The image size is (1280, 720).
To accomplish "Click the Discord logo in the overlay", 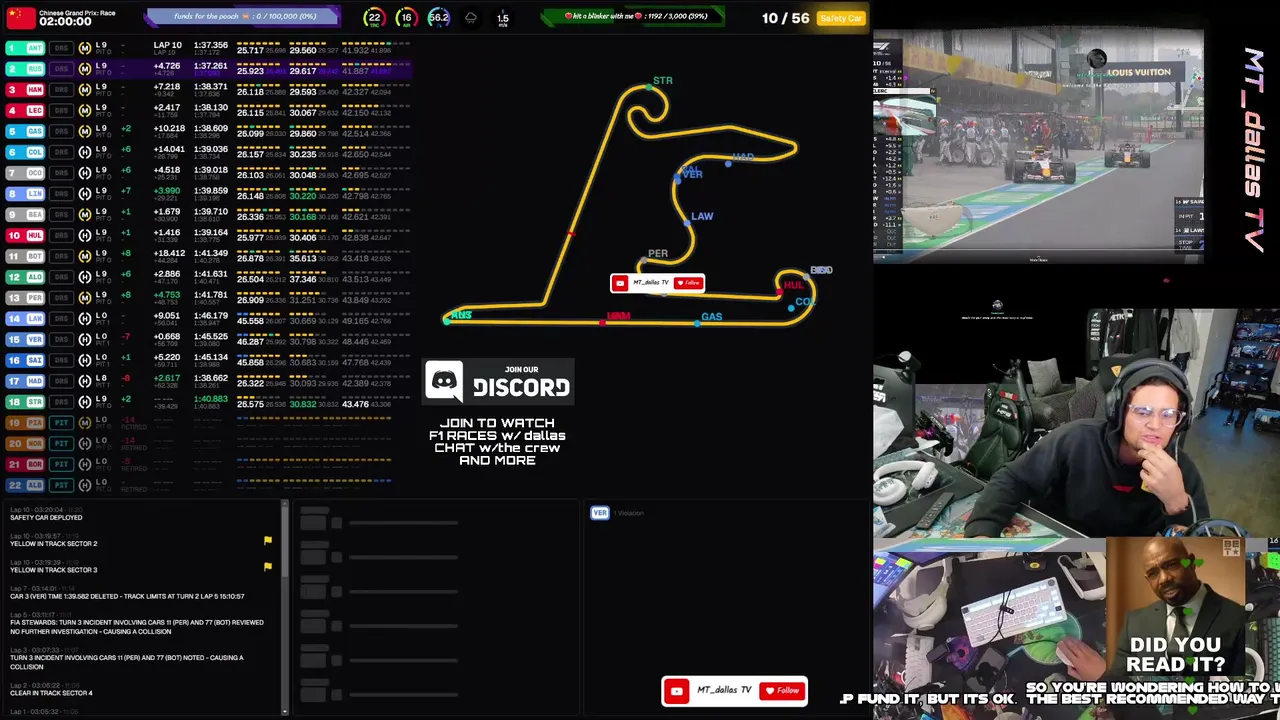I will [445, 381].
